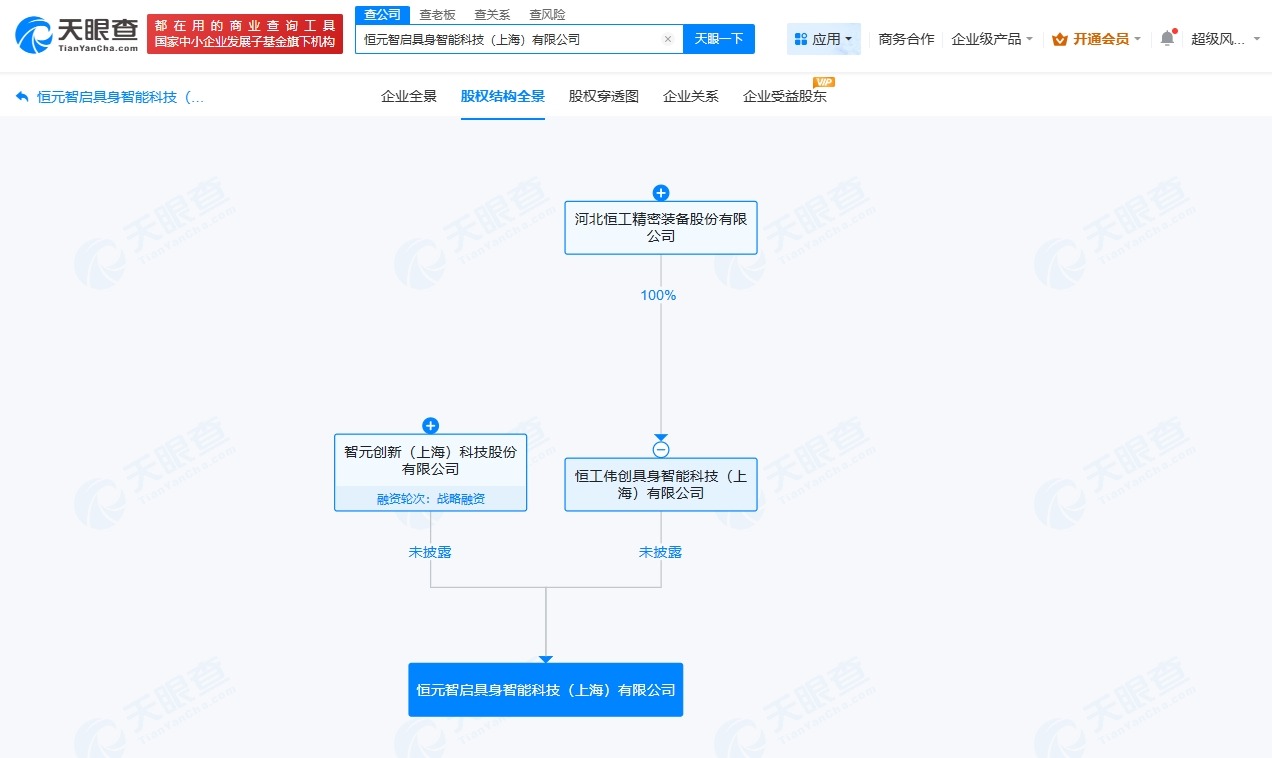Switch to the 查老板 tab
The width and height of the screenshot is (1272, 758).
coord(438,14)
